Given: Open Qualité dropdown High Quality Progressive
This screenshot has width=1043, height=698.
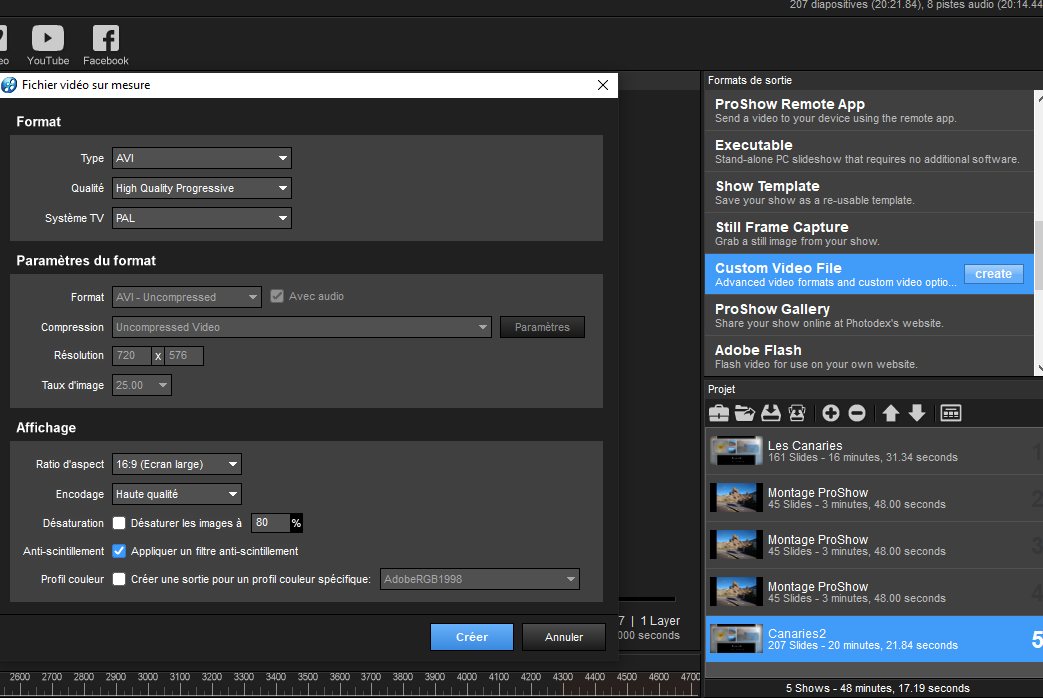Looking at the screenshot, I should (202, 188).
